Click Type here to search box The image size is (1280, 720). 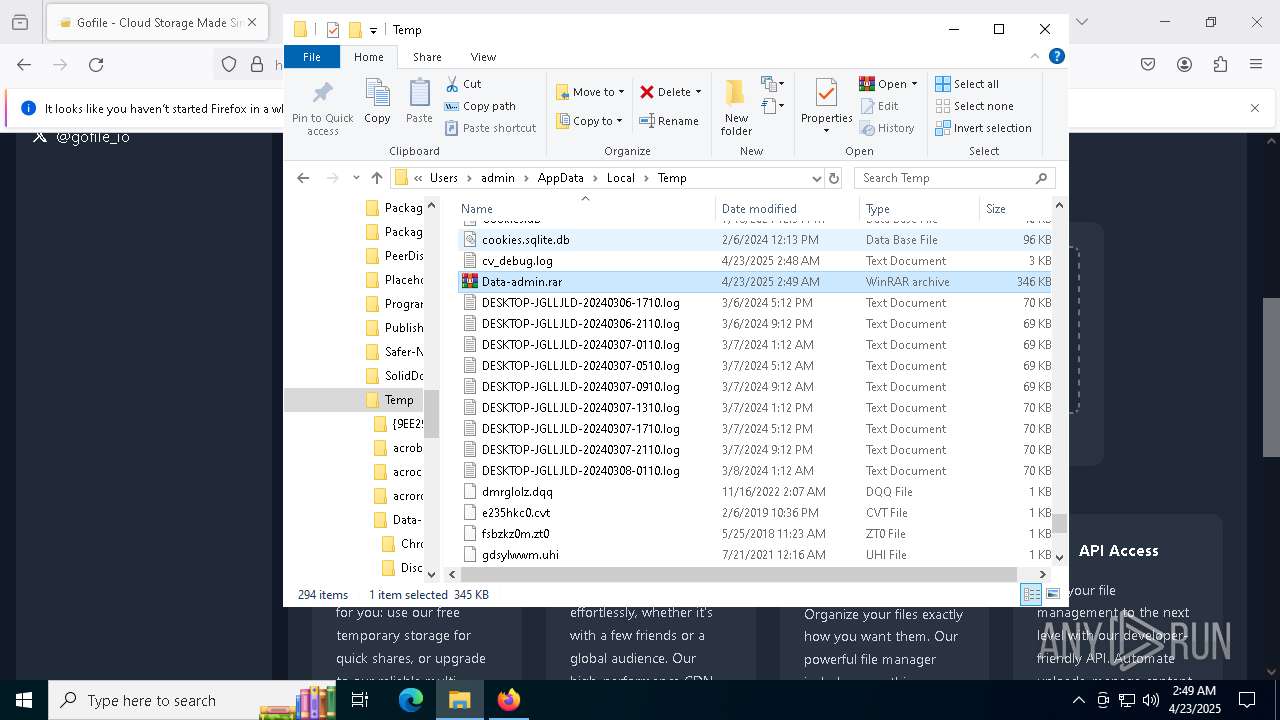[190, 700]
